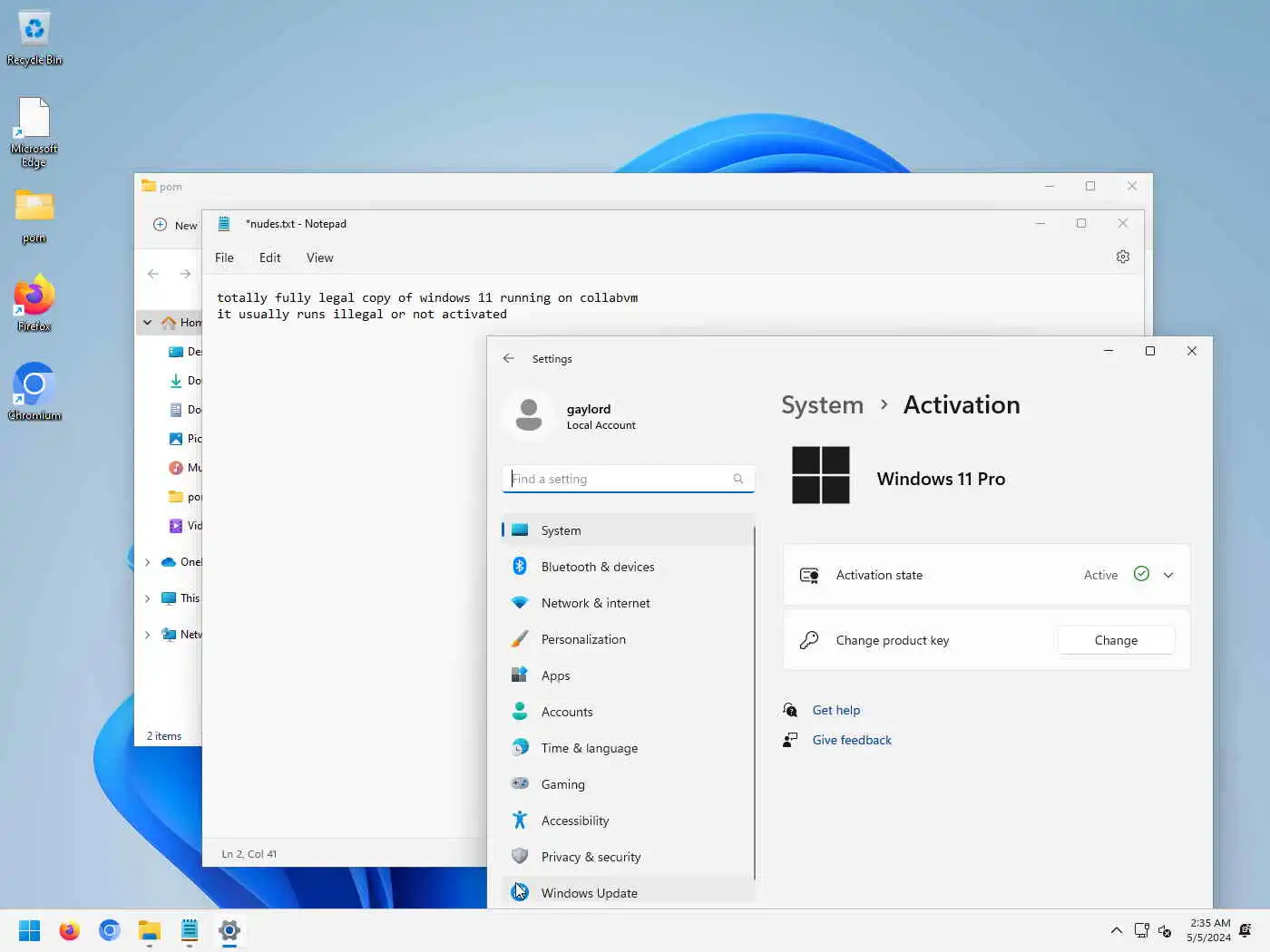
Task: Open the clock and date in taskbar
Action: [1208, 930]
